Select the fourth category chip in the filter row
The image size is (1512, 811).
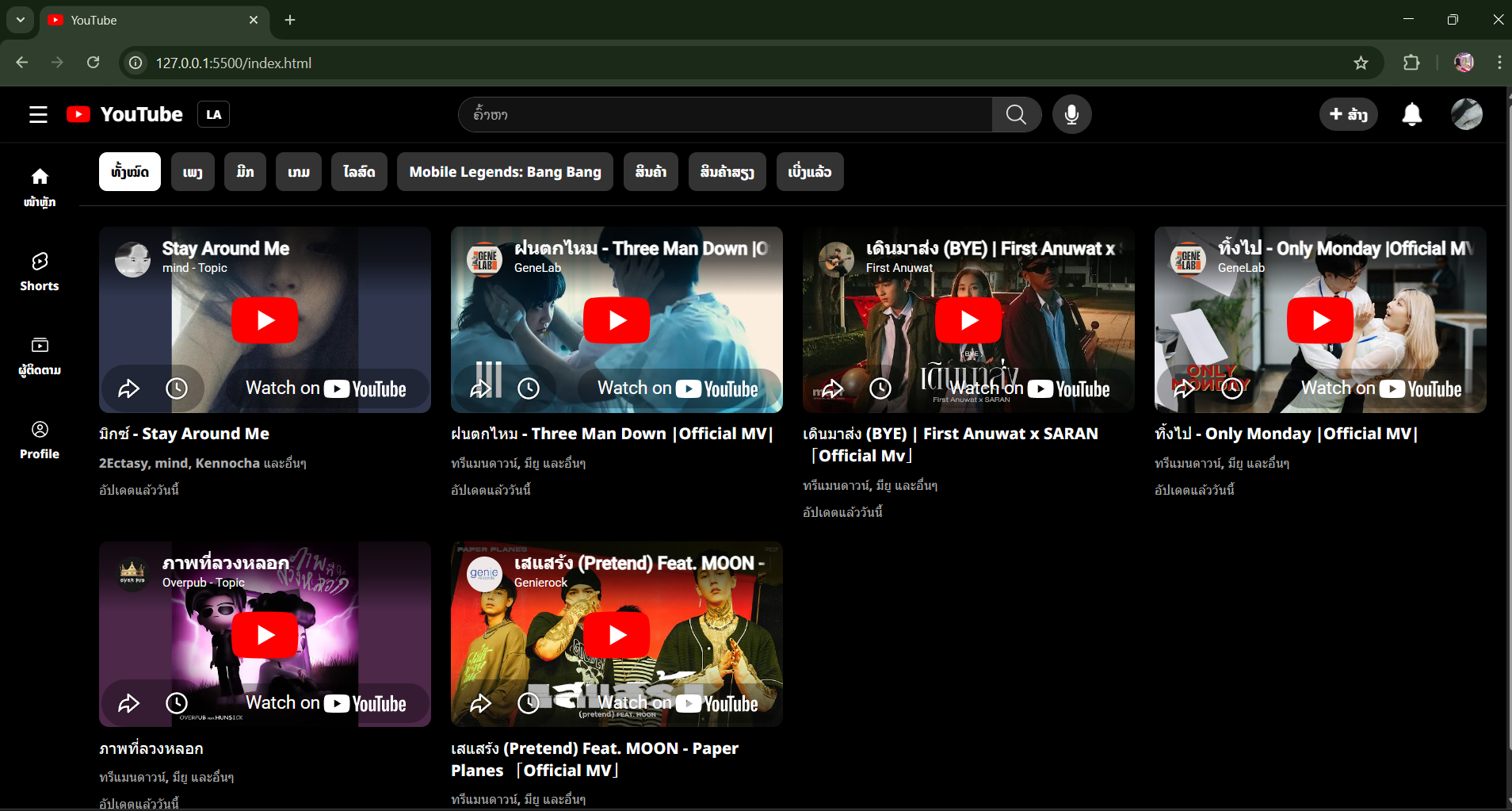click(x=299, y=172)
